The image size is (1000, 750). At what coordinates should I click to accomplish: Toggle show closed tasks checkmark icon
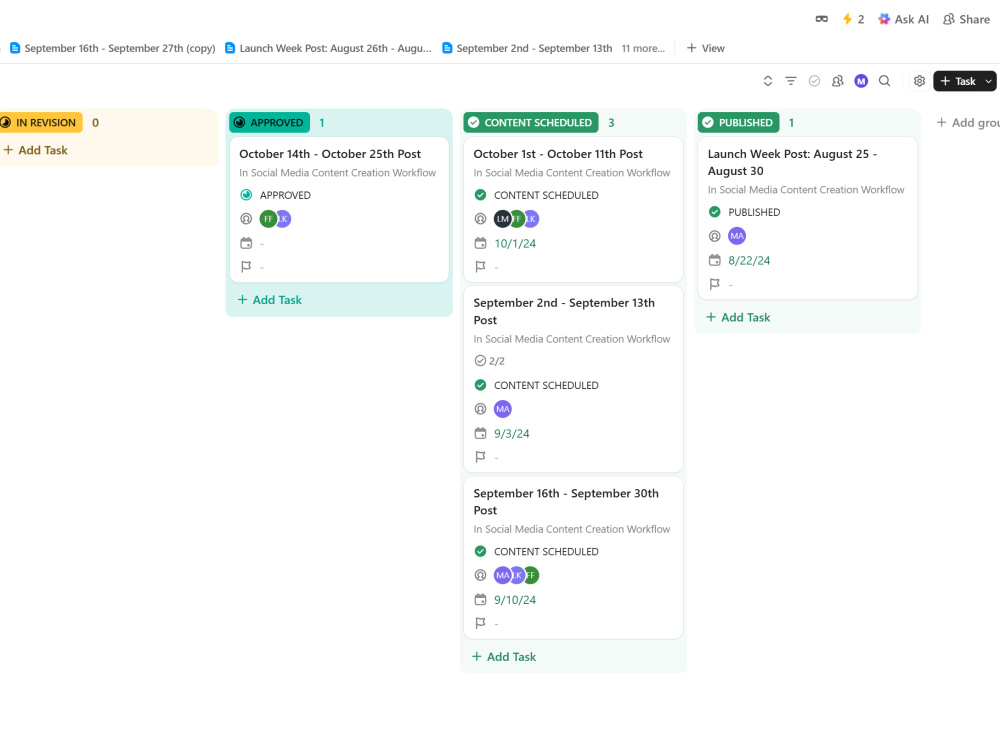click(x=814, y=81)
